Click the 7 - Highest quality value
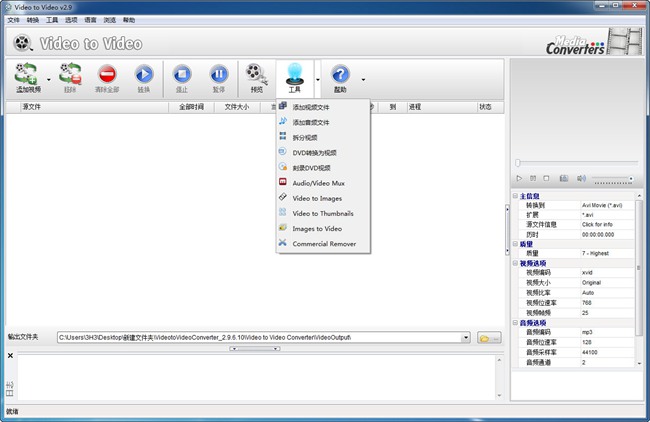 (595, 253)
